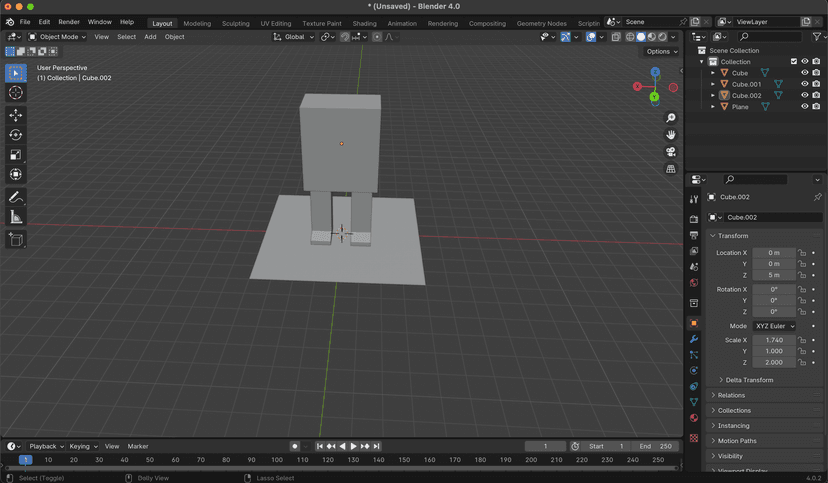Viewport: 828px width, 483px height.
Task: Select the Move tool in toolbar
Action: click(x=16, y=115)
